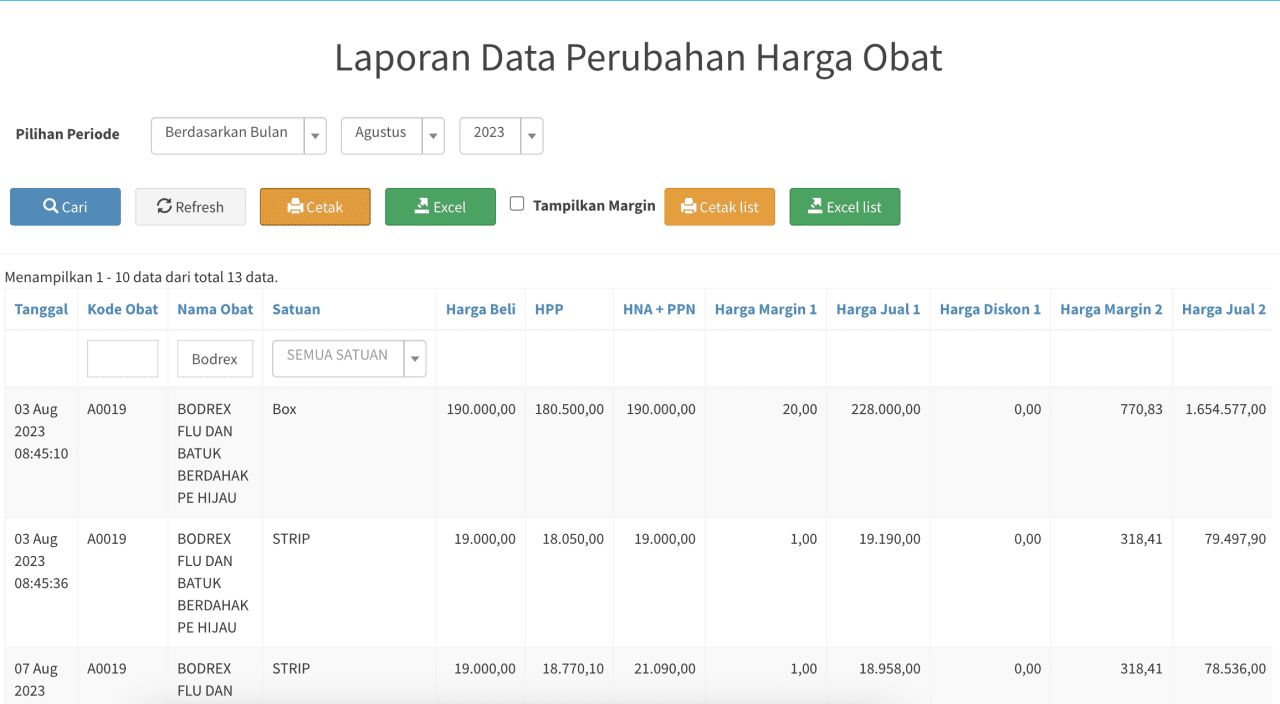Open the SEMUA SATUAN filter dropdown
The width and height of the screenshot is (1280, 704).
pos(415,358)
